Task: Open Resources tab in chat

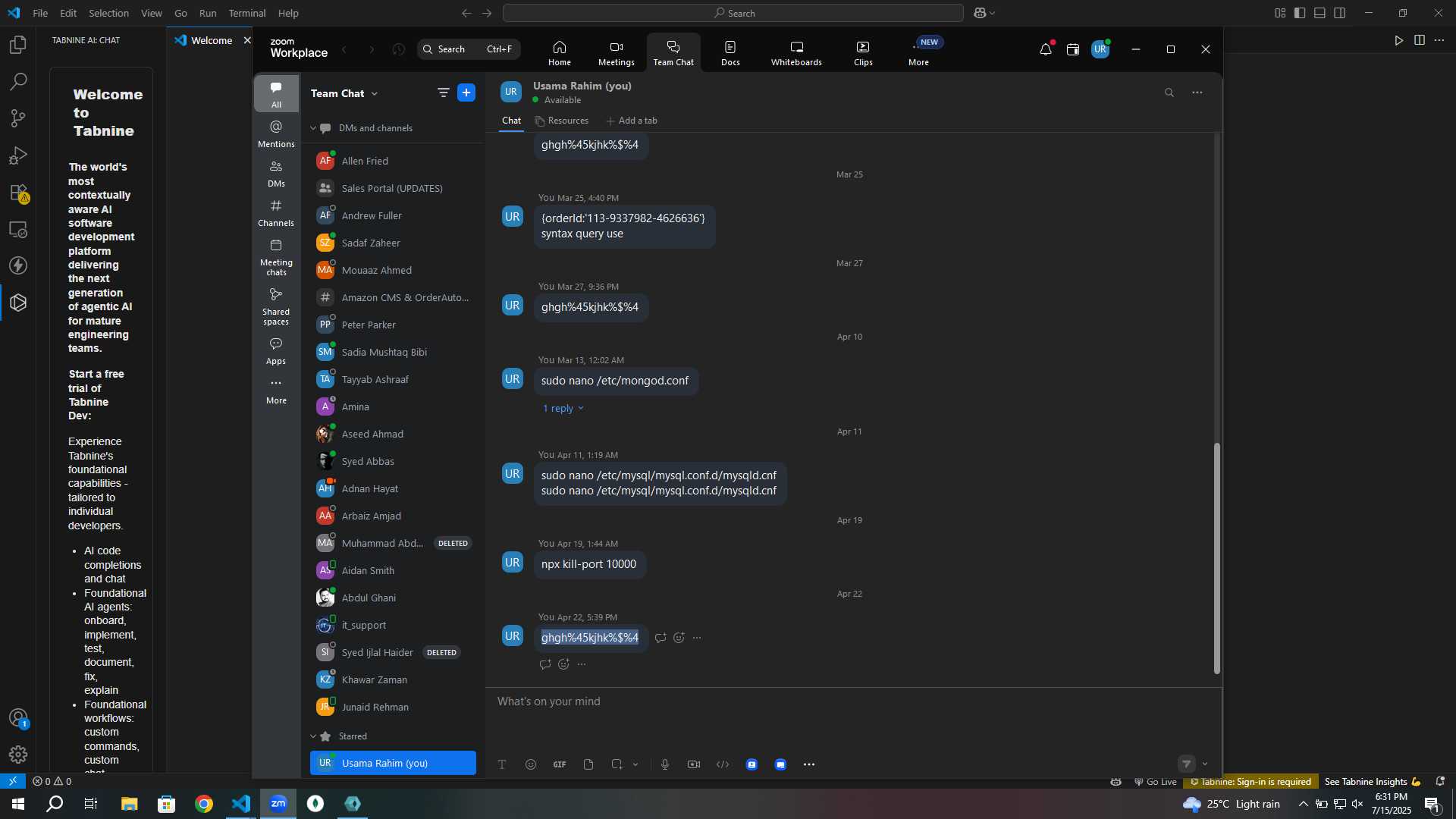Action: (562, 121)
